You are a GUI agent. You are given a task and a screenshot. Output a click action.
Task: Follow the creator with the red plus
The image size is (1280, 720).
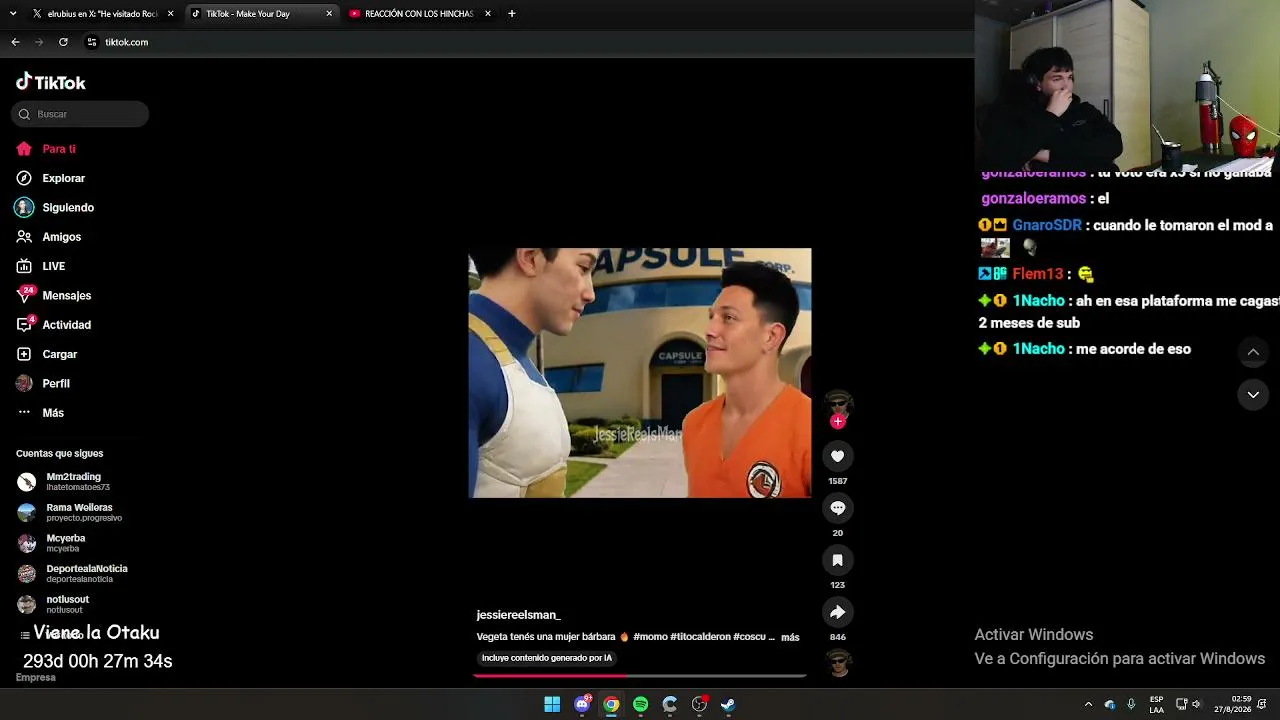(838, 421)
